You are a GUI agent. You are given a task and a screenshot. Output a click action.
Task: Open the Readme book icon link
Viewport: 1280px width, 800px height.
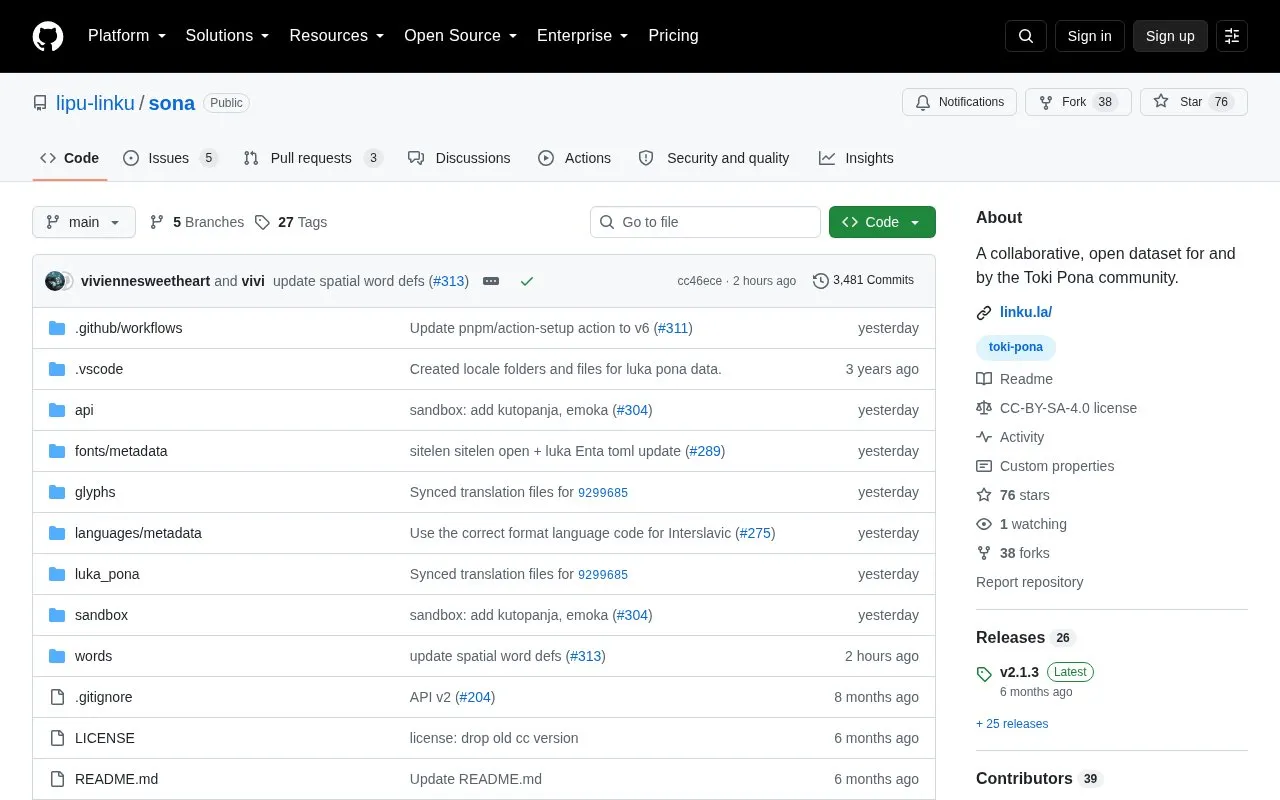1014,379
